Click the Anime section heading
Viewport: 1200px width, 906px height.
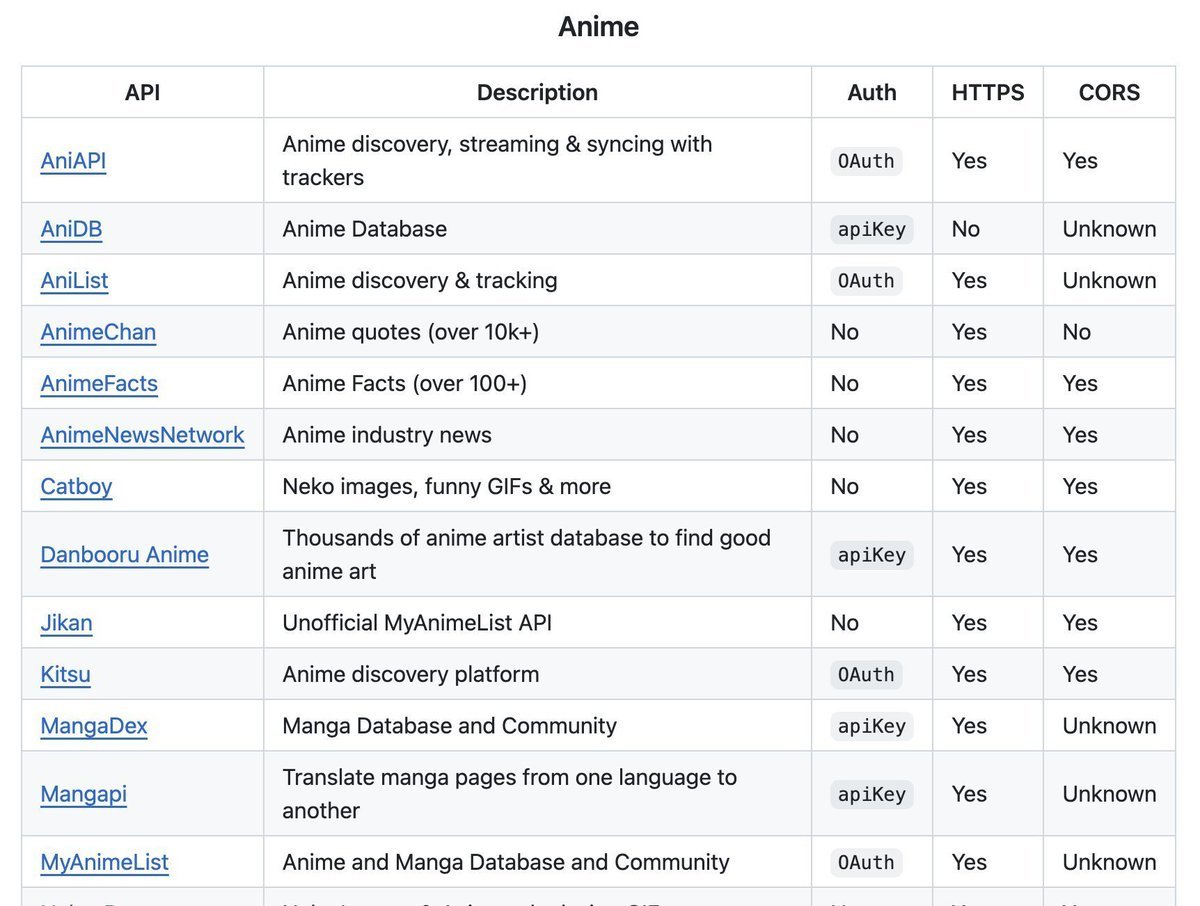point(598,27)
